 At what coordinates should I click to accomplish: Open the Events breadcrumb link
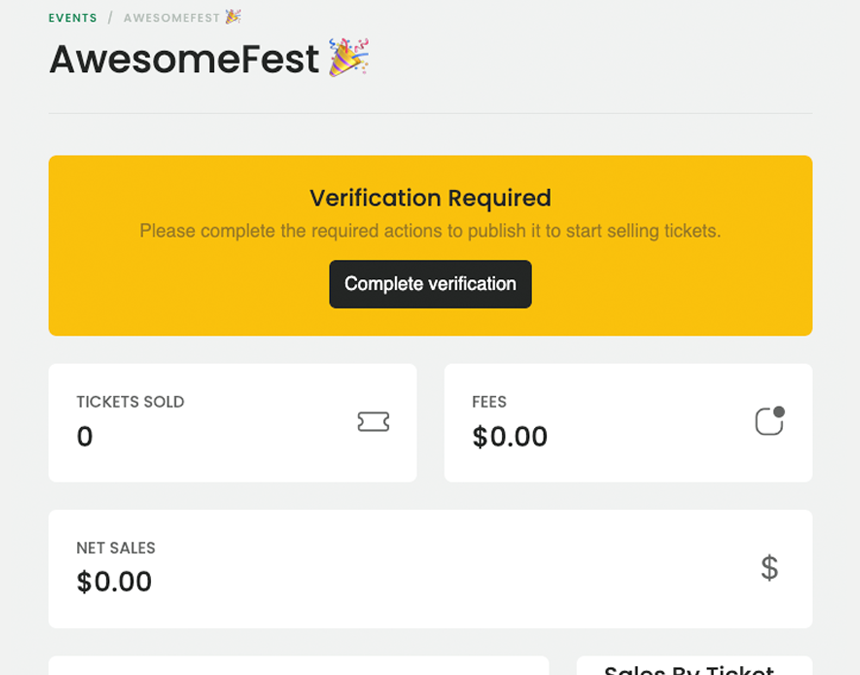click(72, 18)
